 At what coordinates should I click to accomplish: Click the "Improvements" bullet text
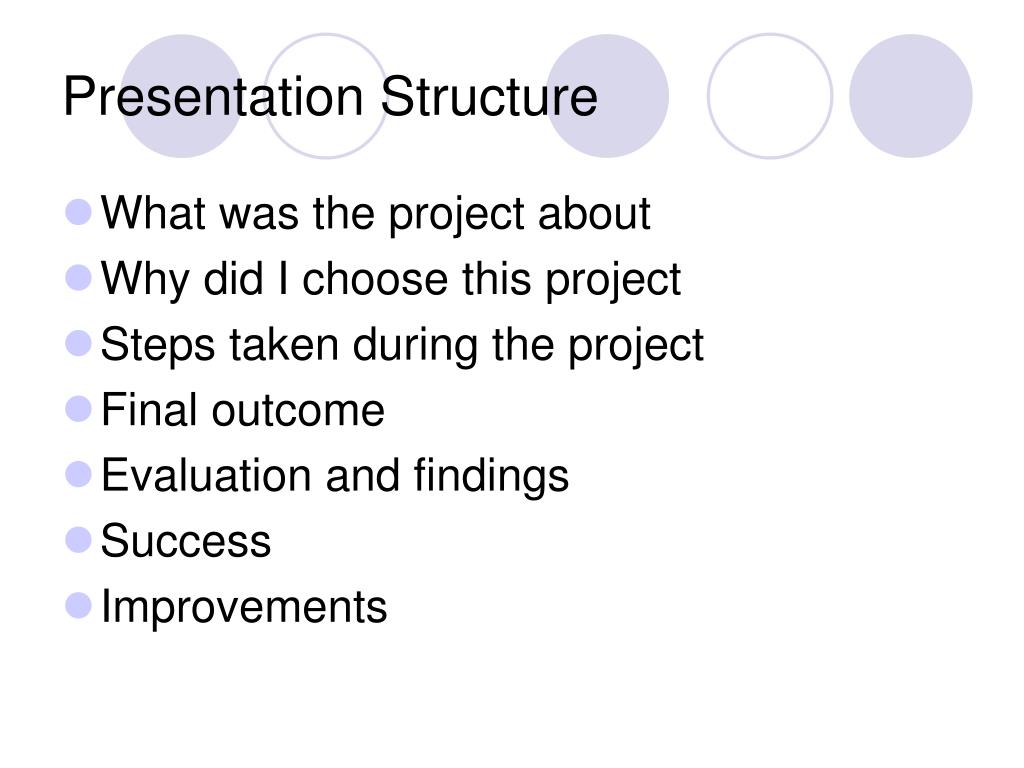tap(244, 607)
